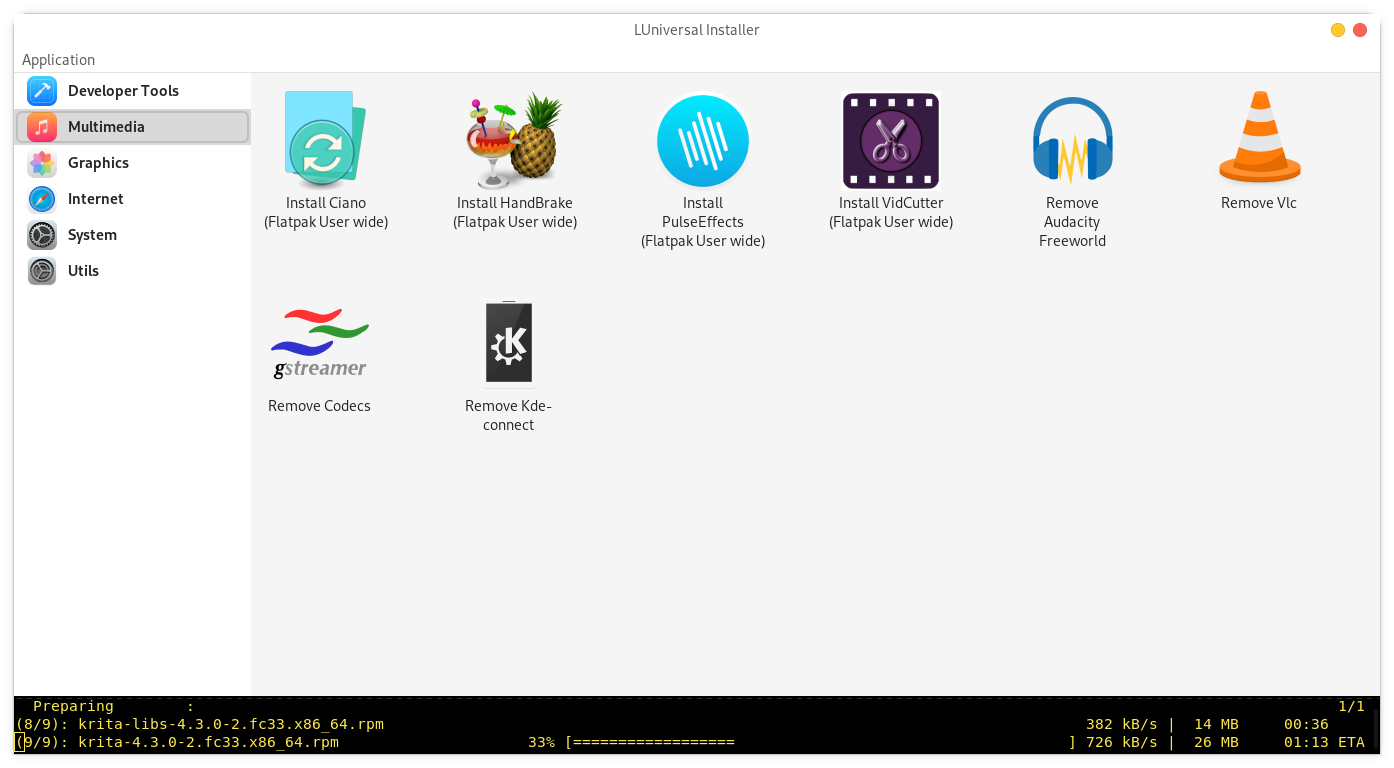Click the Install VidCutter label
The width and height of the screenshot is (1394, 768).
tap(891, 212)
